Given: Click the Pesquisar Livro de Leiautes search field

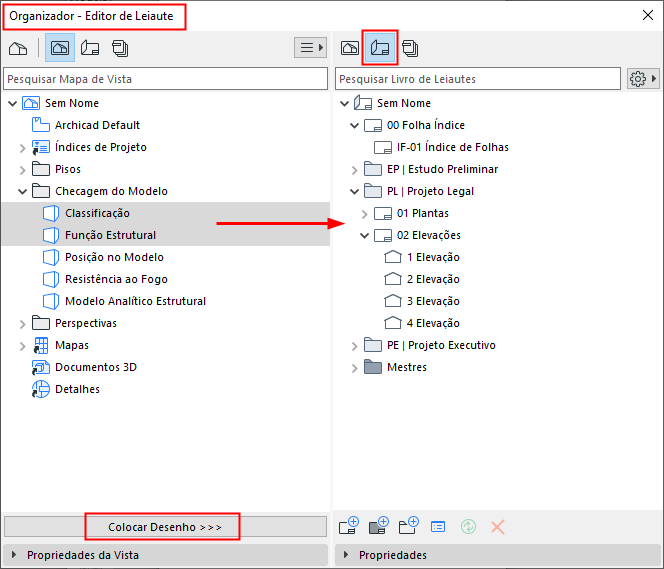Looking at the screenshot, I should [x=478, y=79].
